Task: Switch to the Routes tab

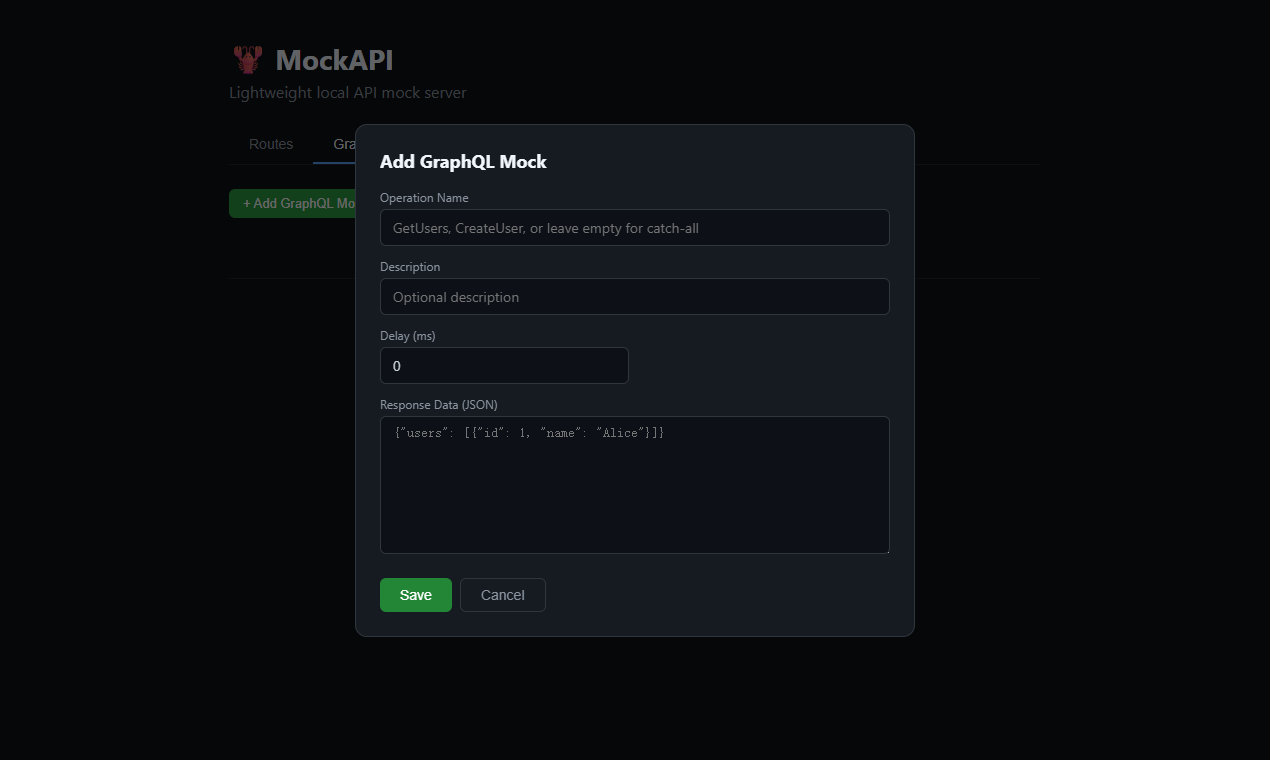Action: click(270, 144)
